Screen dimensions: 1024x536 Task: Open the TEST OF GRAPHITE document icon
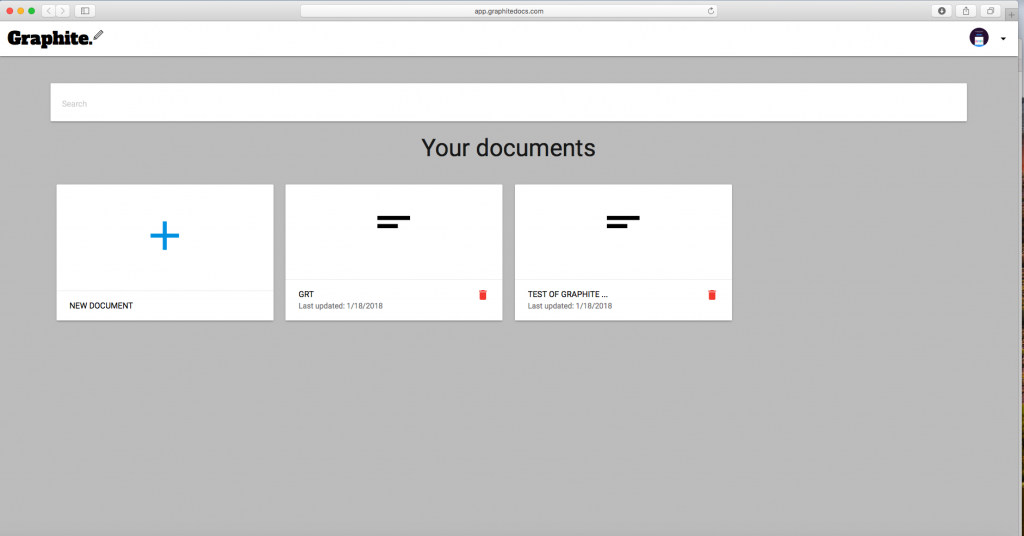coord(623,222)
